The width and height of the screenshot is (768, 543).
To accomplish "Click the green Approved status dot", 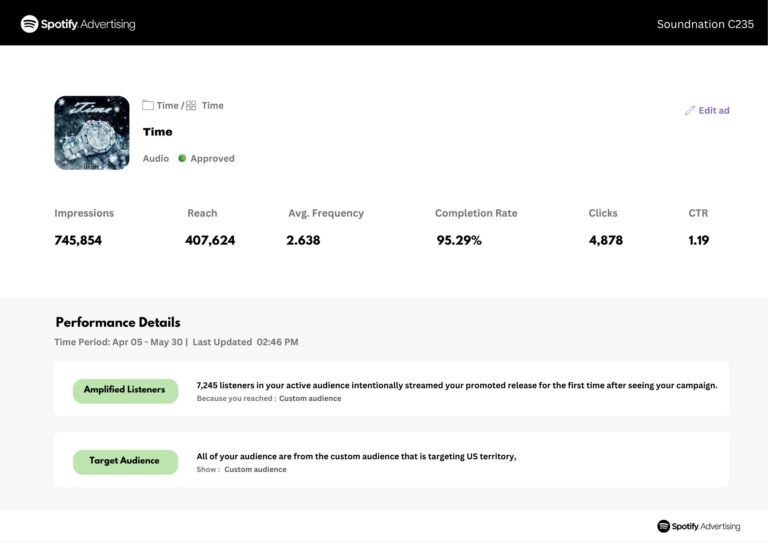I will pyautogui.click(x=182, y=158).
